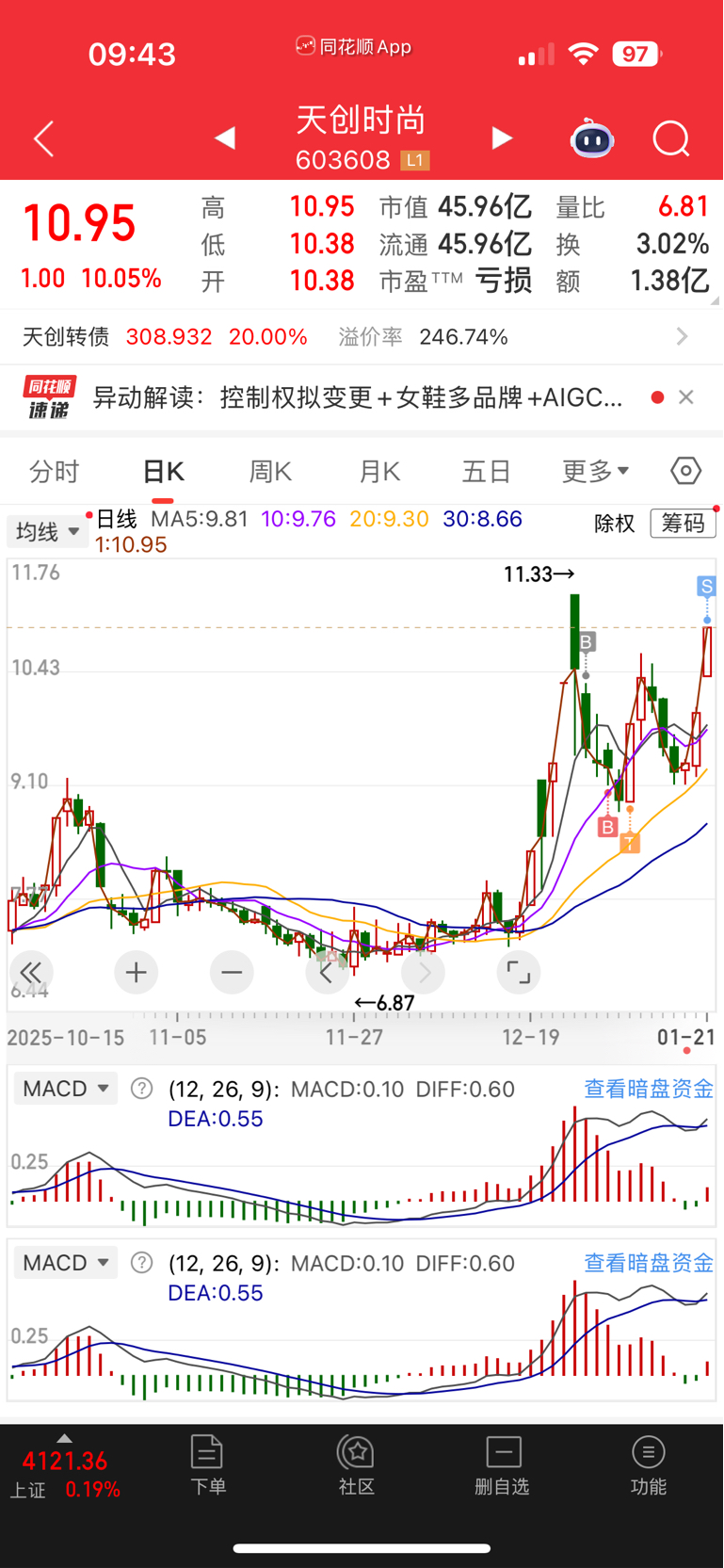724x1568 pixels.
Task: Tap the 11.33 high label
Action: [x=539, y=574]
